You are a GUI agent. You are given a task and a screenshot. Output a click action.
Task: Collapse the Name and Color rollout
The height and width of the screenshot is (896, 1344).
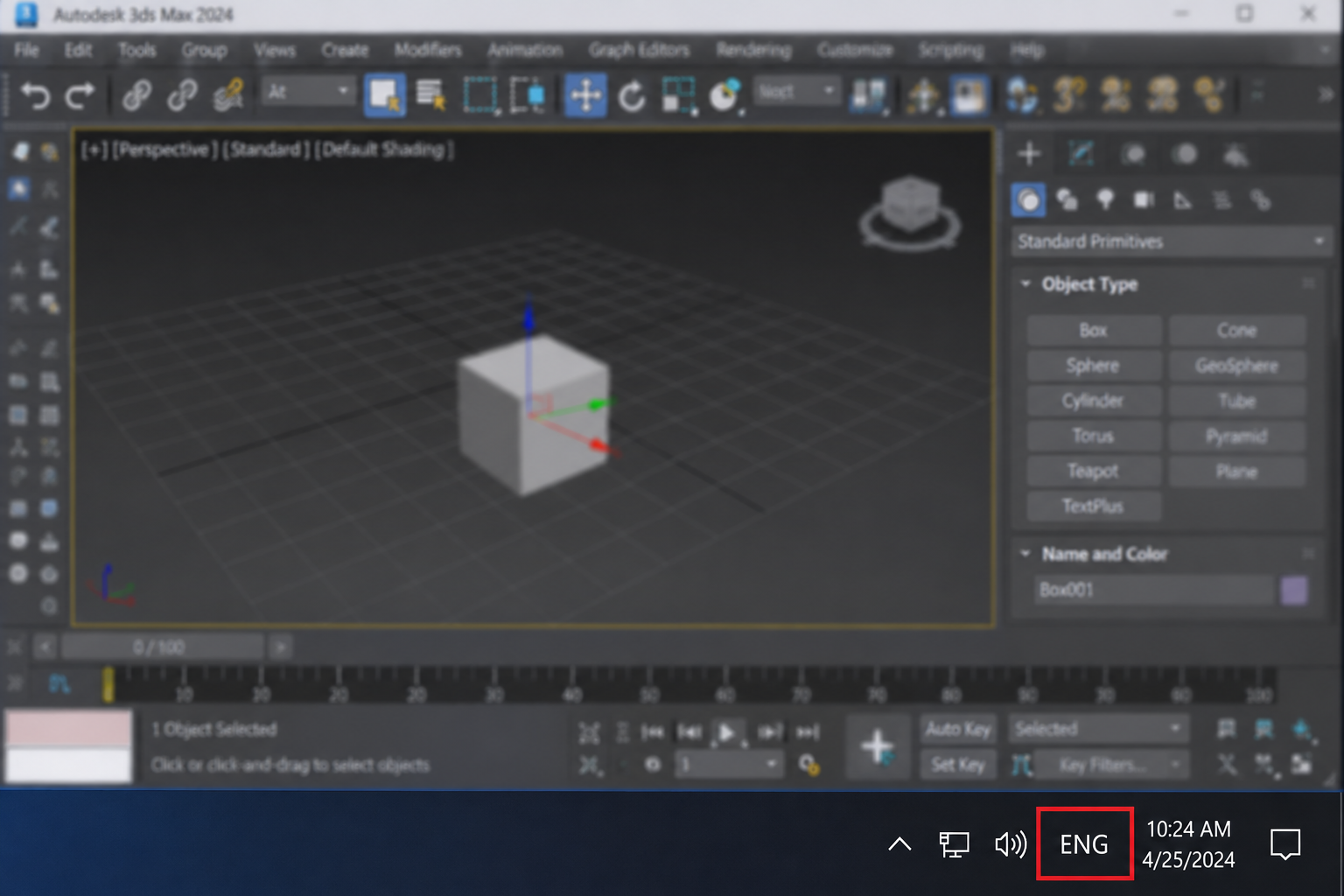click(1025, 554)
